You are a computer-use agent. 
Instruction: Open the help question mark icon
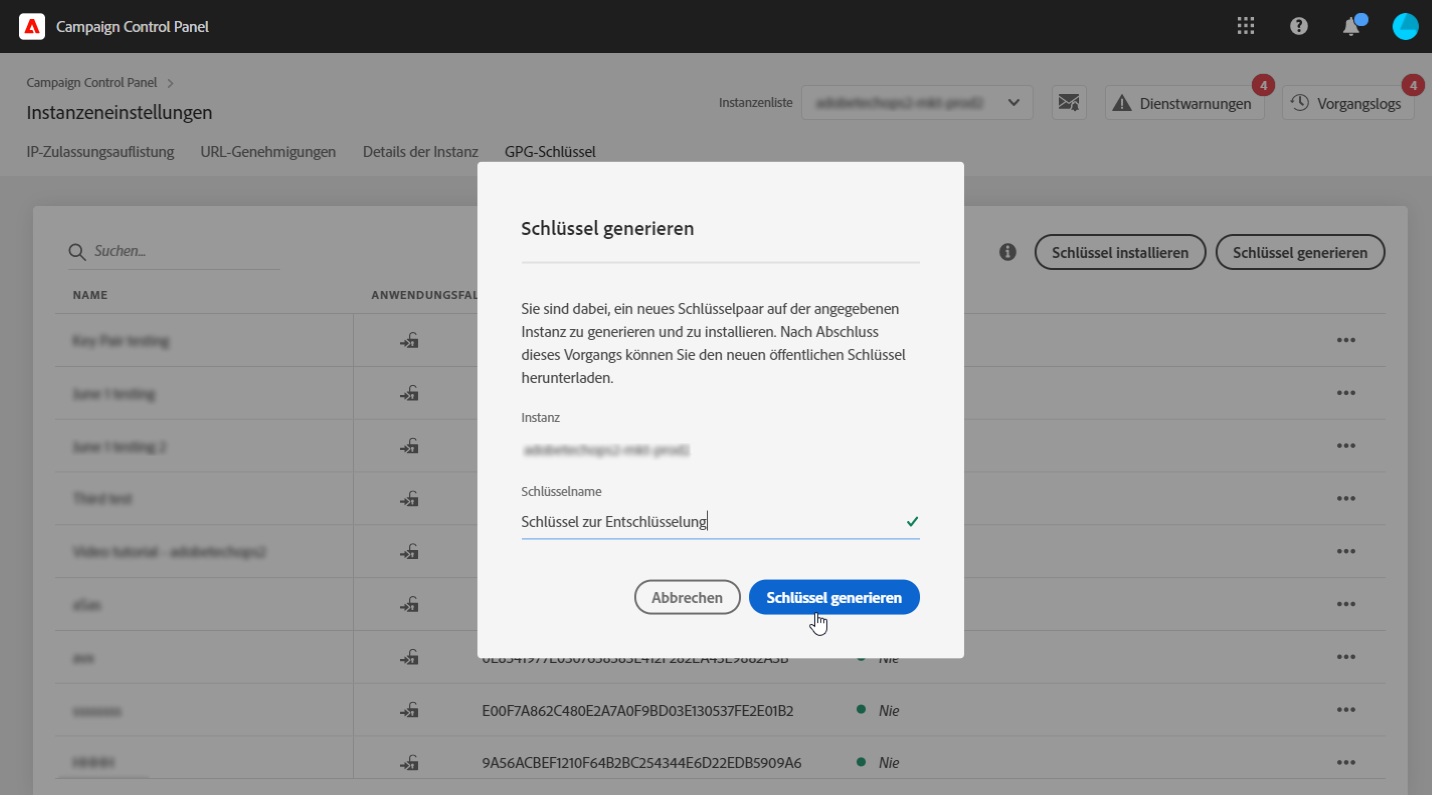tap(1299, 27)
